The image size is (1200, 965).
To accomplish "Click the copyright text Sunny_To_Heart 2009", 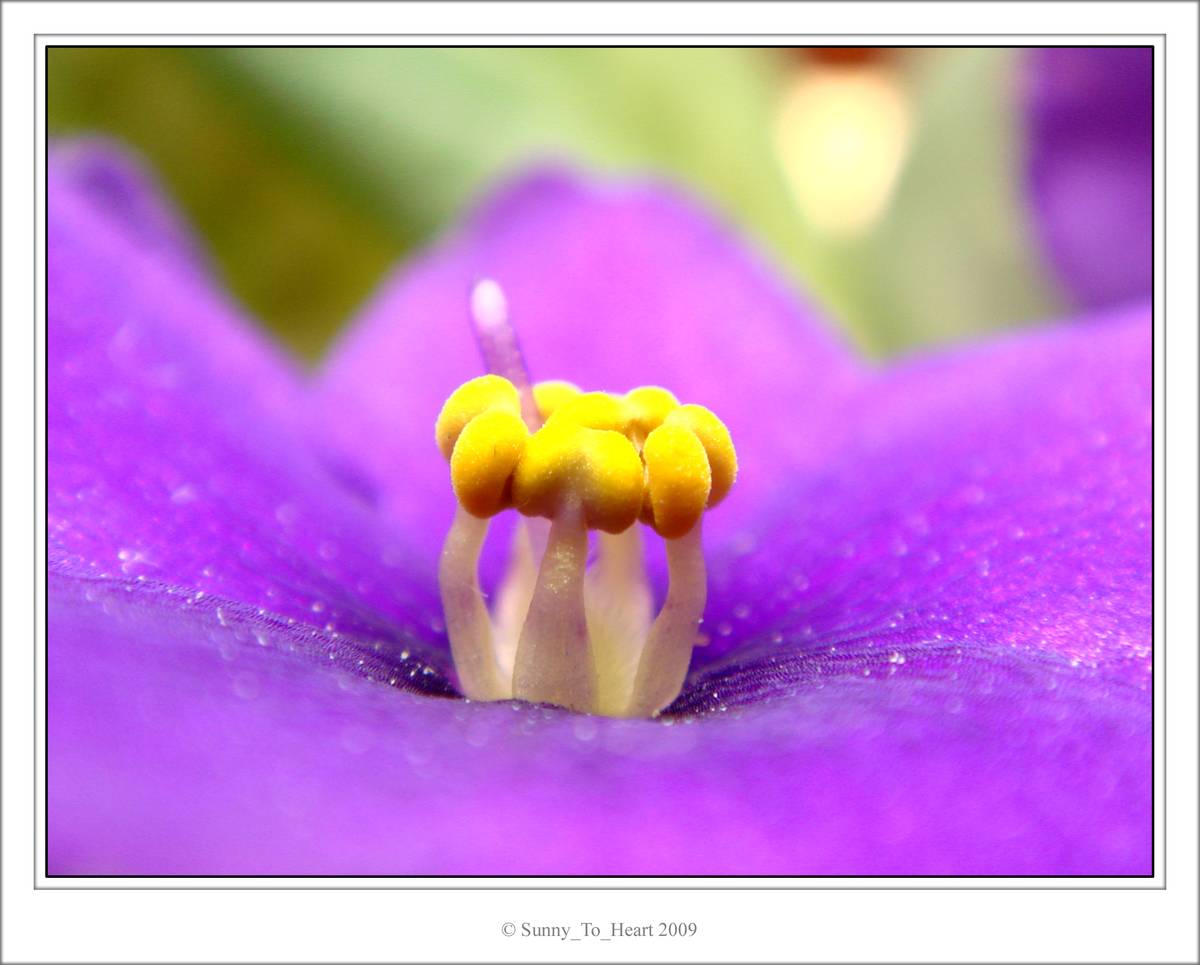I will coord(598,930).
